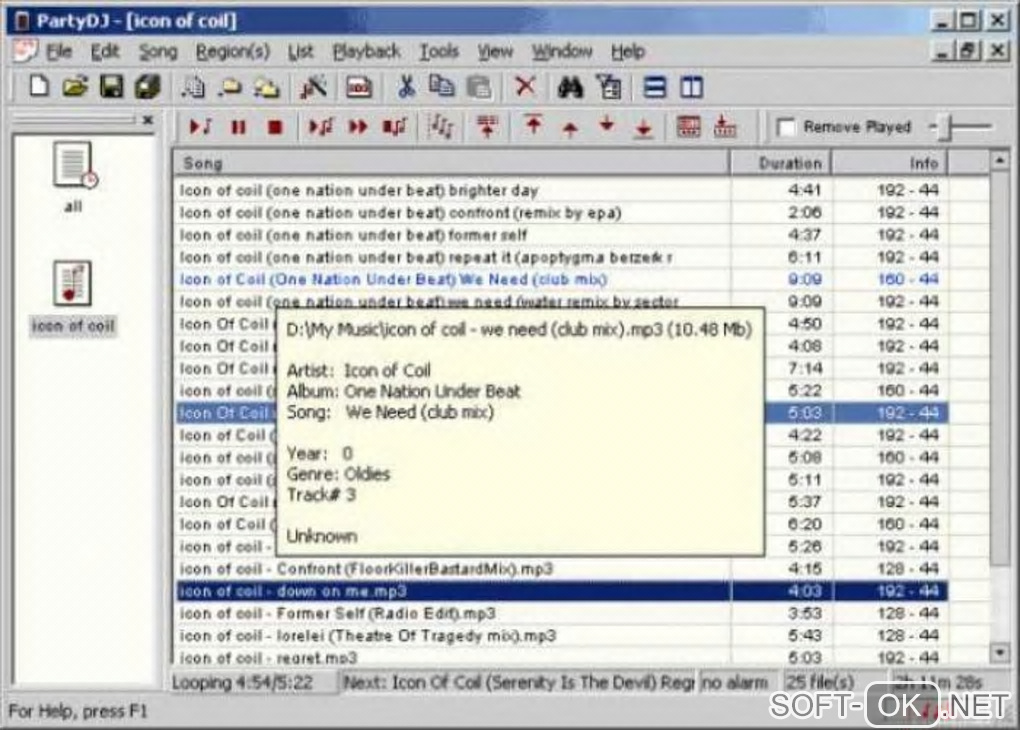Open the Tools menu

pyautogui.click(x=439, y=51)
